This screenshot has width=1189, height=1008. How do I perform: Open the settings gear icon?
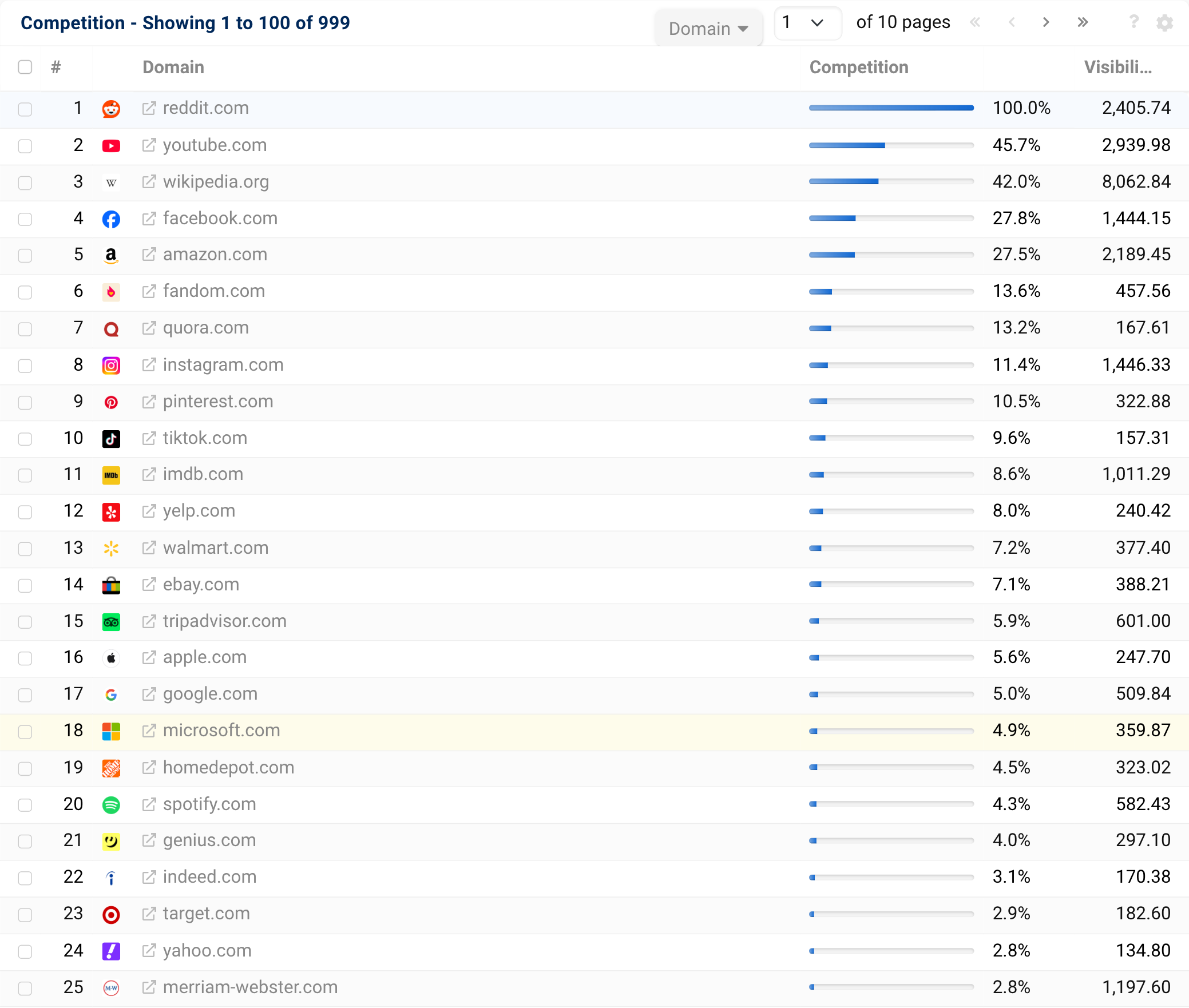(x=1165, y=23)
